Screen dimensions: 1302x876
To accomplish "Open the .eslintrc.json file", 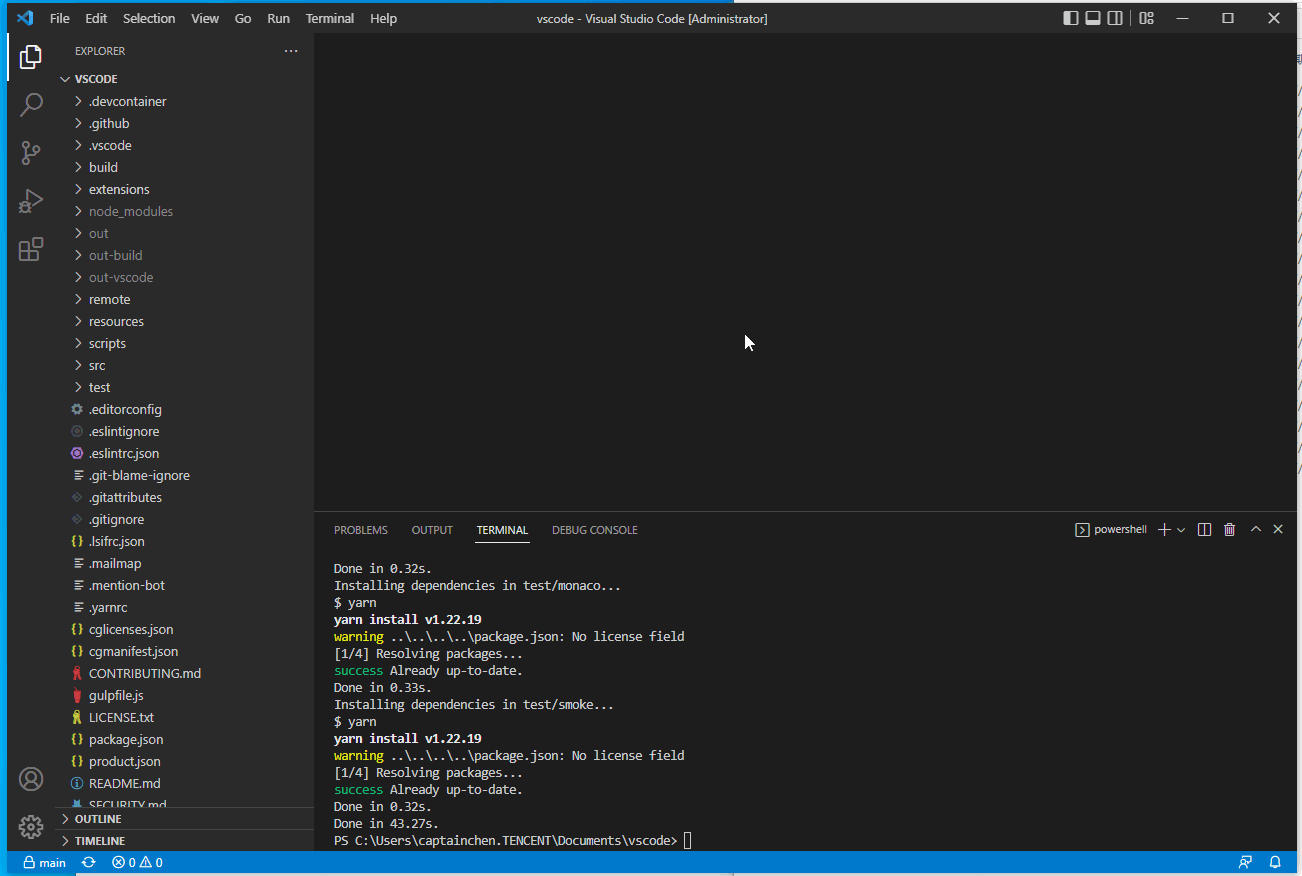I will (185, 453).
